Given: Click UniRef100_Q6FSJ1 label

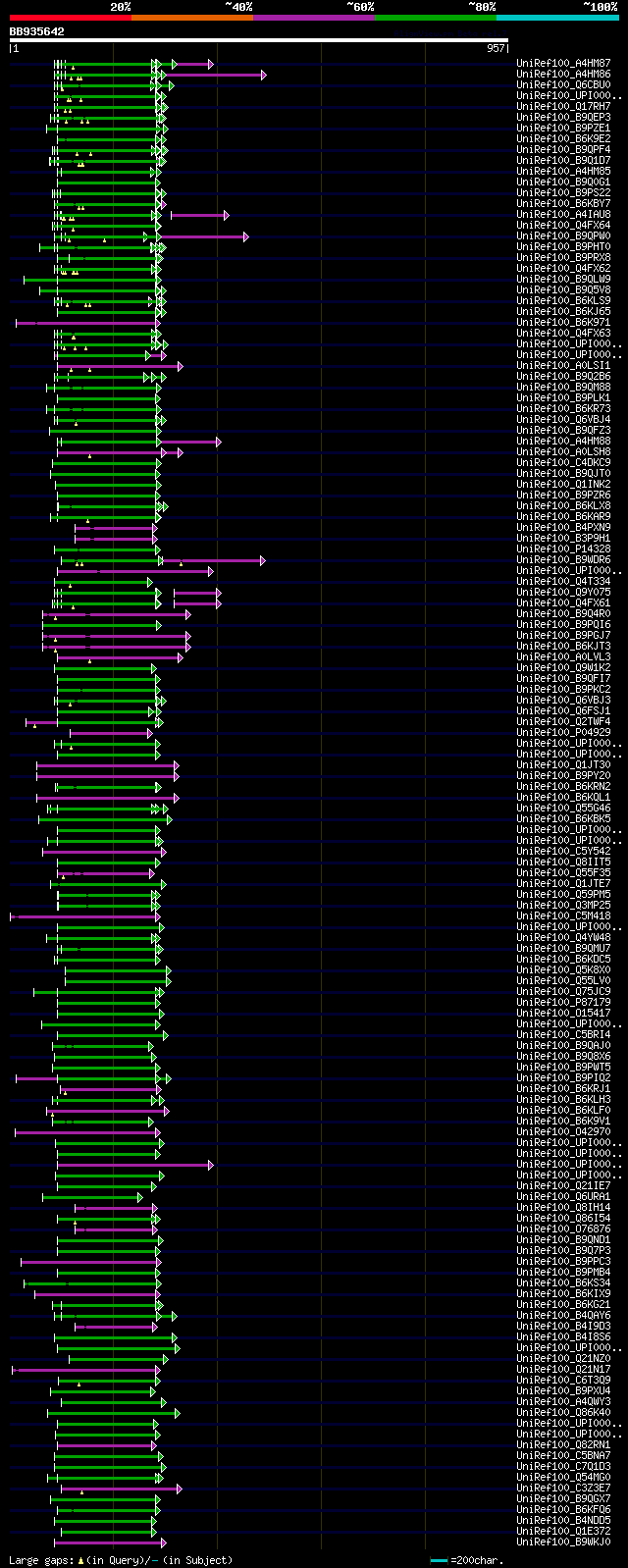Looking at the screenshot, I should [x=563, y=711].
